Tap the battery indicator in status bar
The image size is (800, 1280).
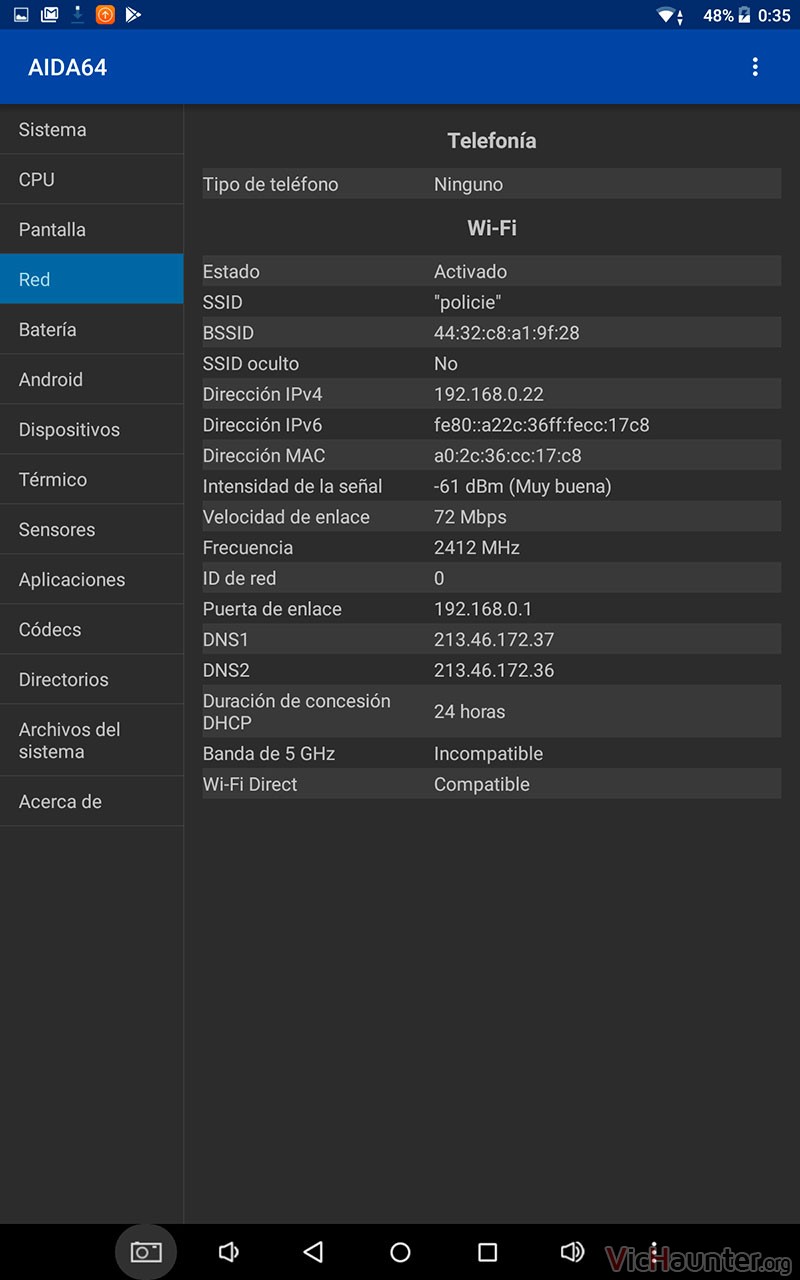tap(743, 15)
